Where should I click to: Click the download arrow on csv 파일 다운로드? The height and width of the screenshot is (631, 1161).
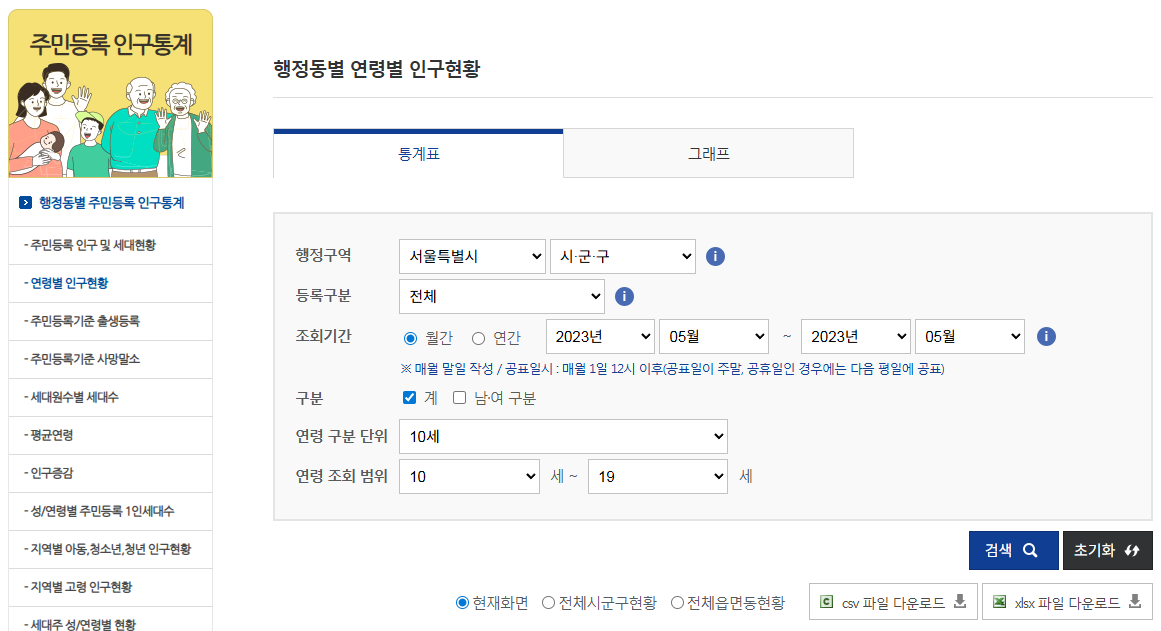coord(960,601)
